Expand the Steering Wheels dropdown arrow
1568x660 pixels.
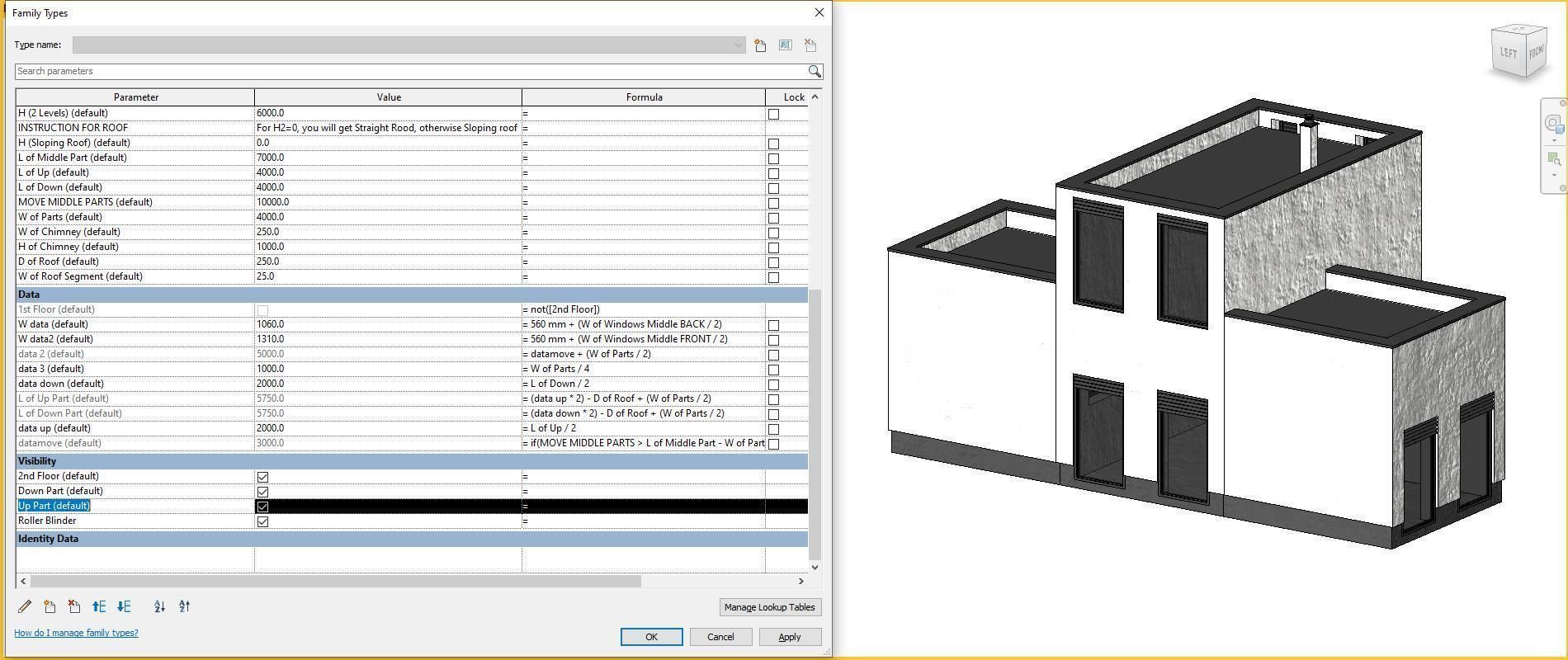coord(1553,139)
